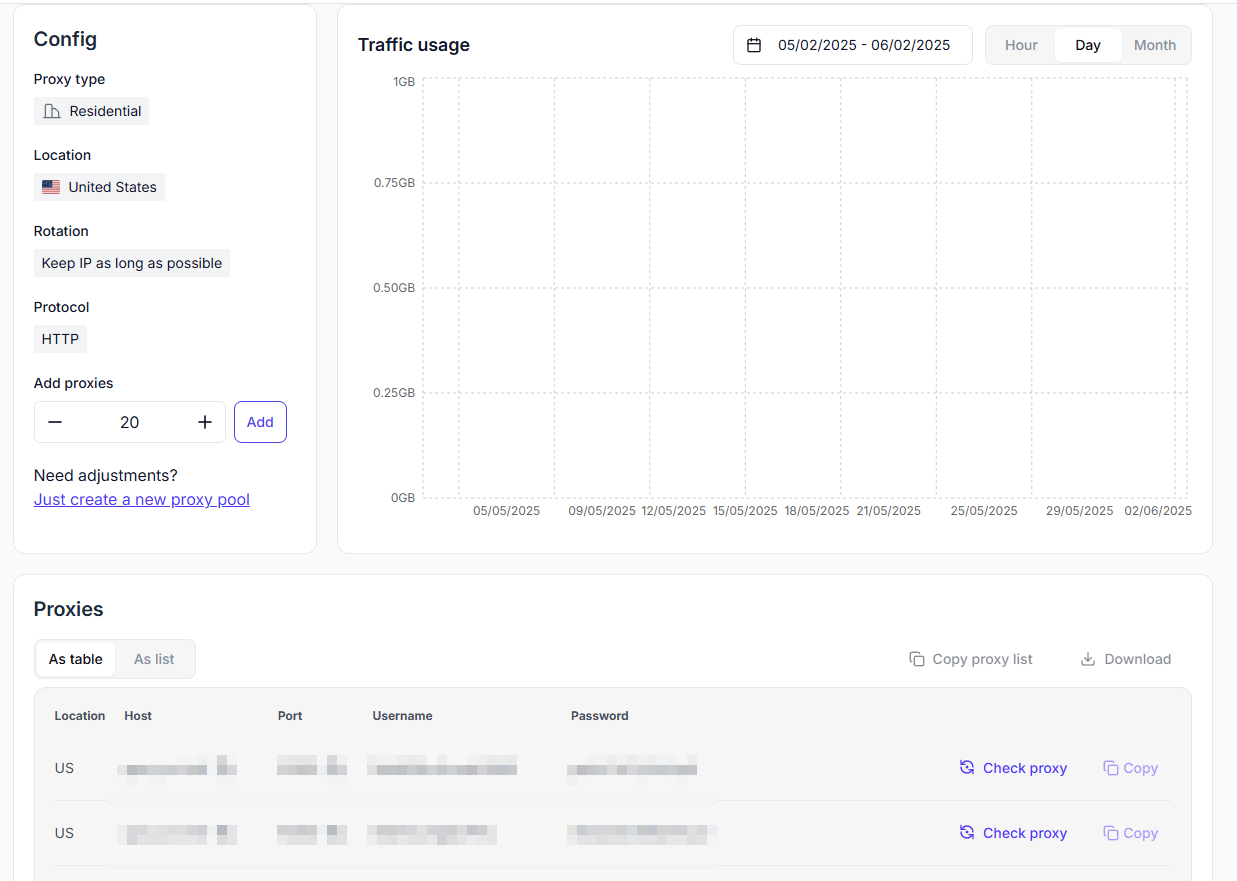Click the Username column header
Screen dimensions: 1237x881
point(403,716)
